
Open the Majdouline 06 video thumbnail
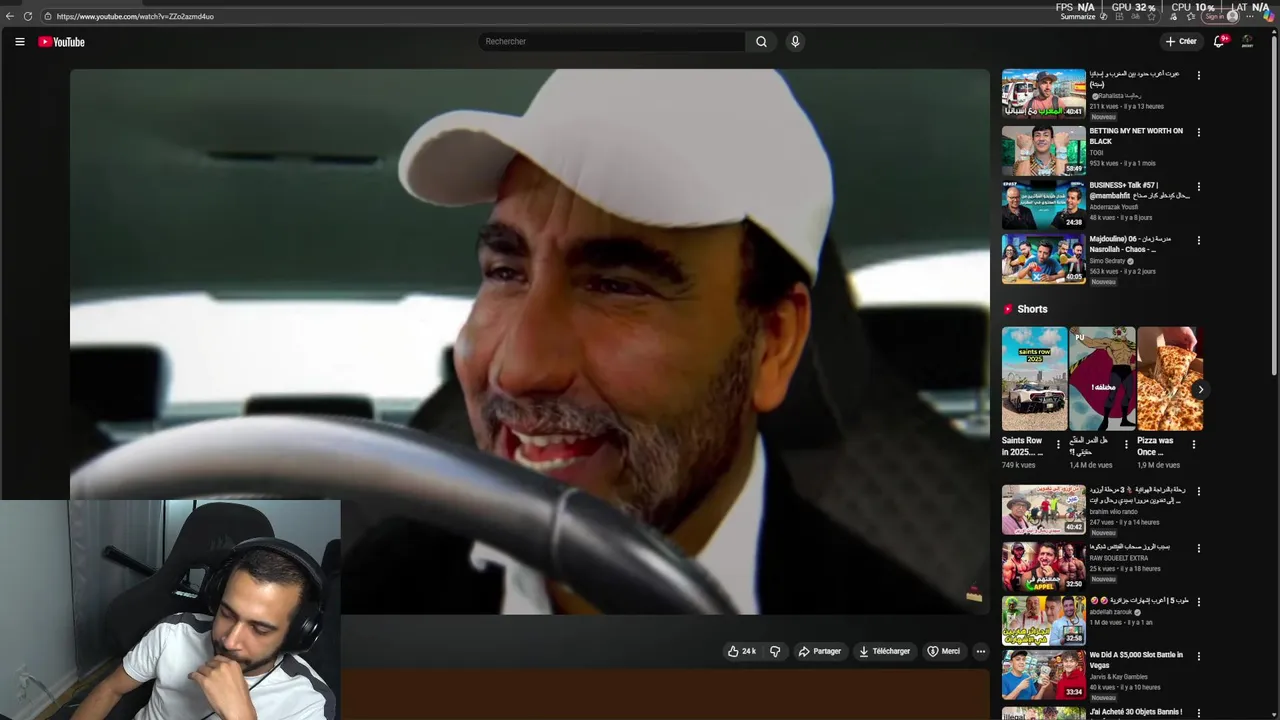click(1043, 258)
